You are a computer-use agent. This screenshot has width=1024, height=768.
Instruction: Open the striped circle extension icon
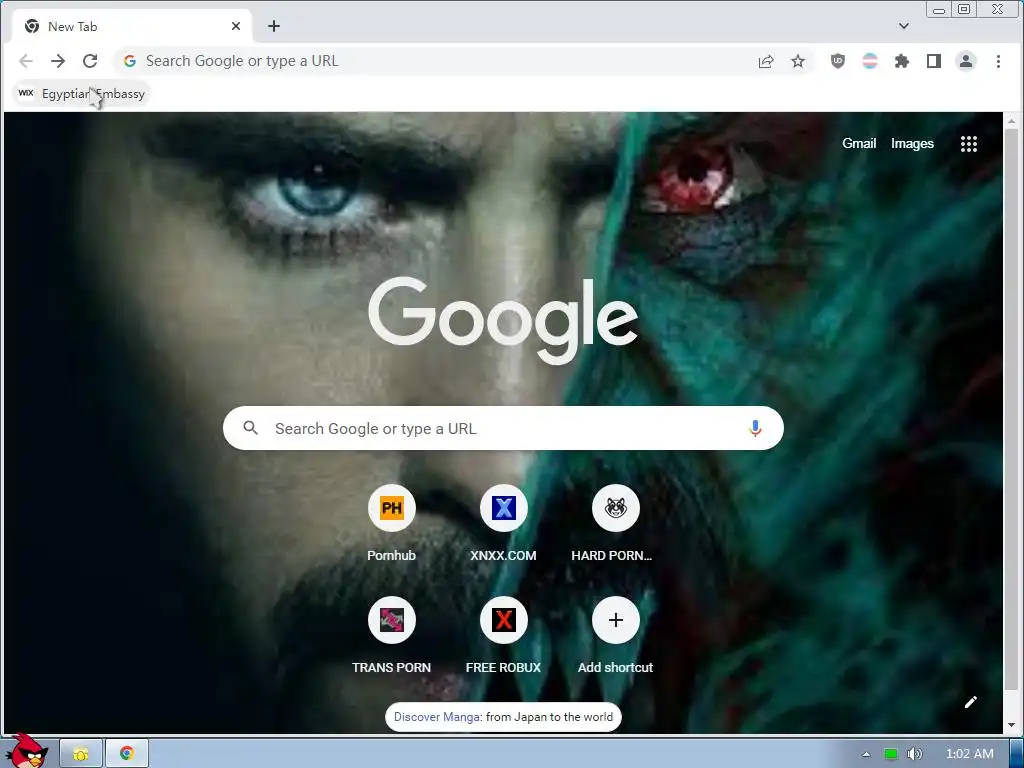[870, 61]
